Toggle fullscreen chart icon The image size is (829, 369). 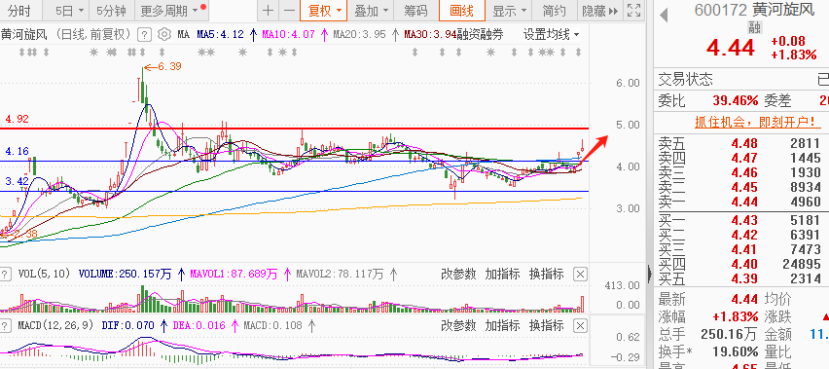click(x=633, y=11)
